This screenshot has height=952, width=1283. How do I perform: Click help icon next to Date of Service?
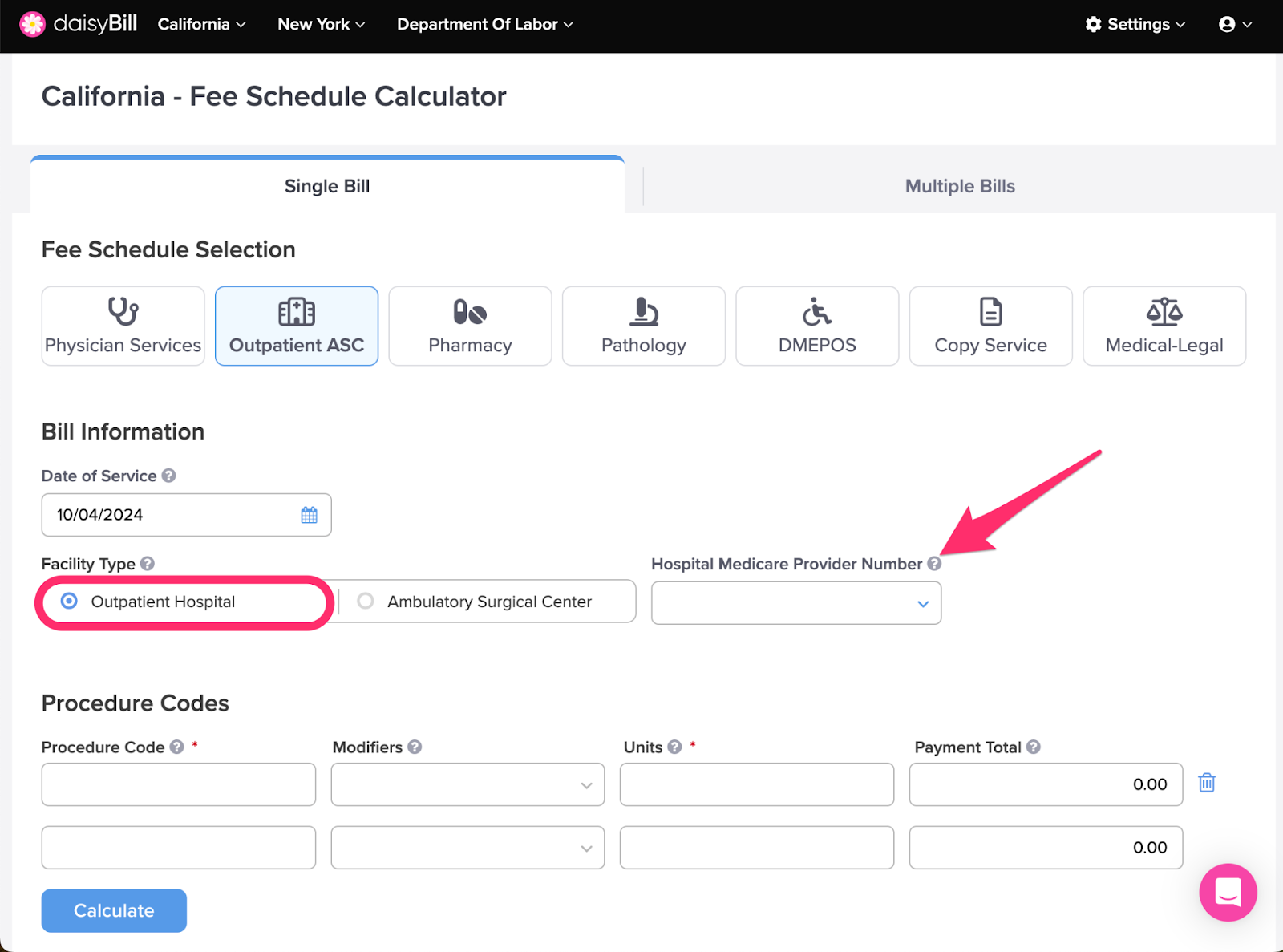[168, 476]
